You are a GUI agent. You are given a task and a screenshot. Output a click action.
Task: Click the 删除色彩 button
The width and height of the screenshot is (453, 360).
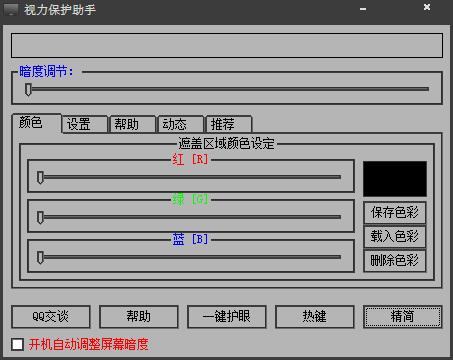point(395,261)
